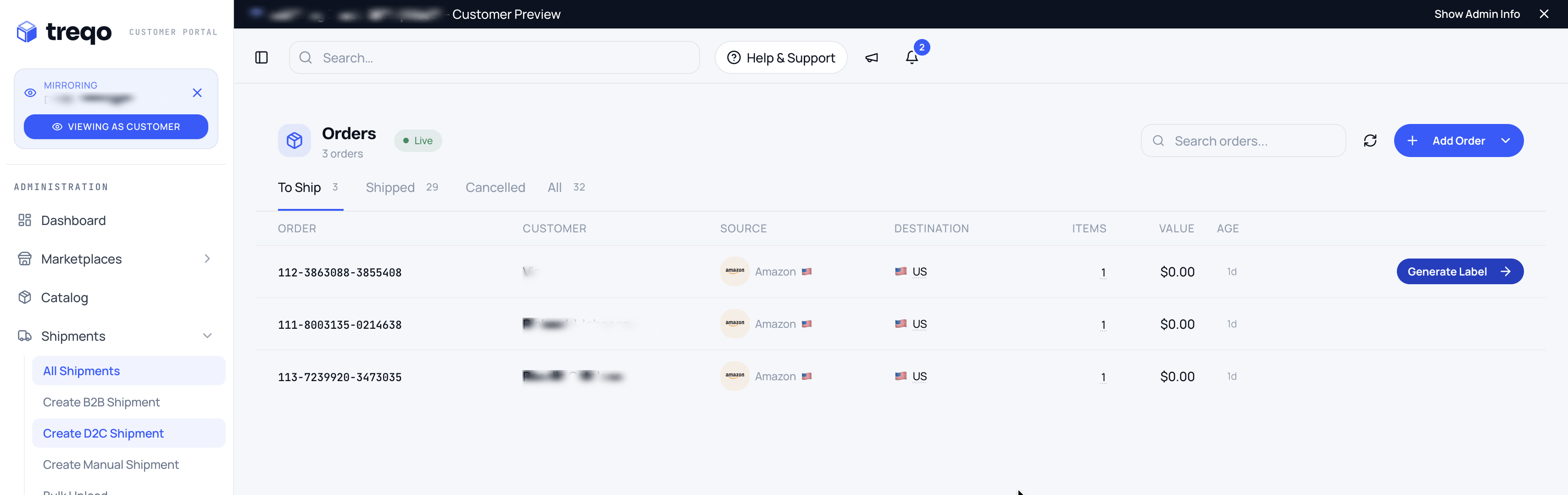
Task: Click the Viewing As Customer button
Action: (116, 127)
